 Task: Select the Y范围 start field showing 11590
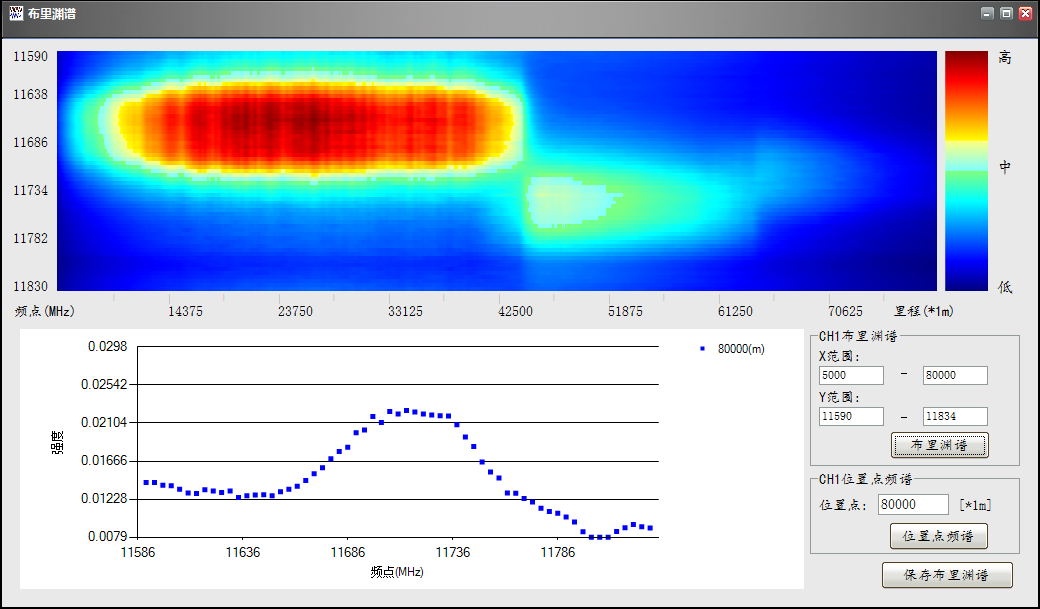tap(851, 416)
